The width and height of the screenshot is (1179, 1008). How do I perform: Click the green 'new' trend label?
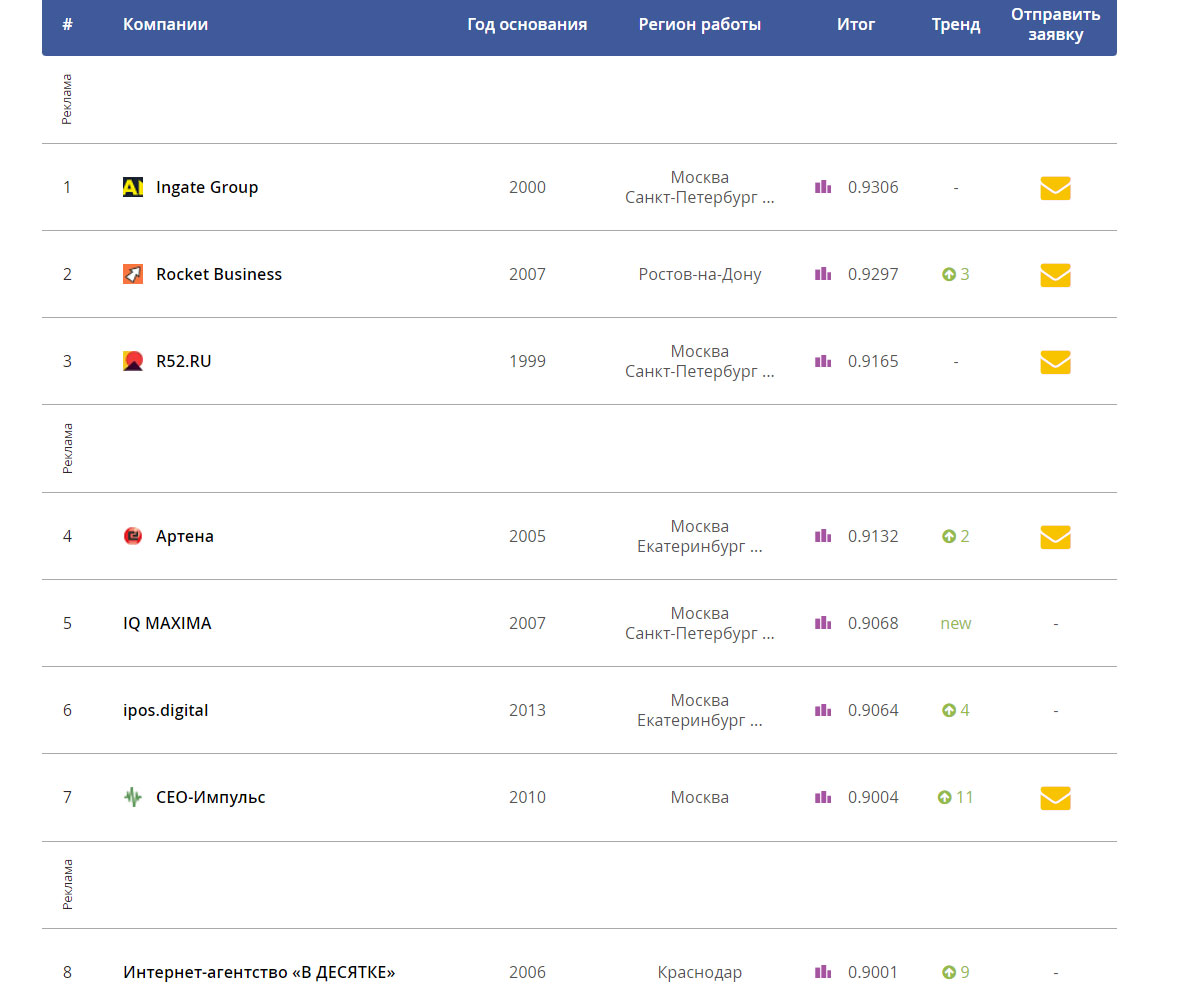[x=956, y=623]
